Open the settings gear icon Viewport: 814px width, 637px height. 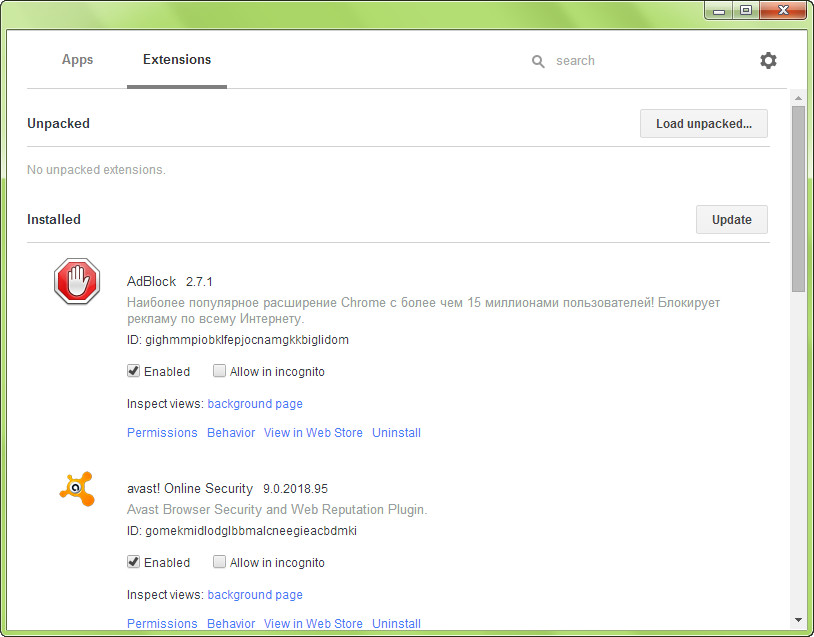[768, 61]
